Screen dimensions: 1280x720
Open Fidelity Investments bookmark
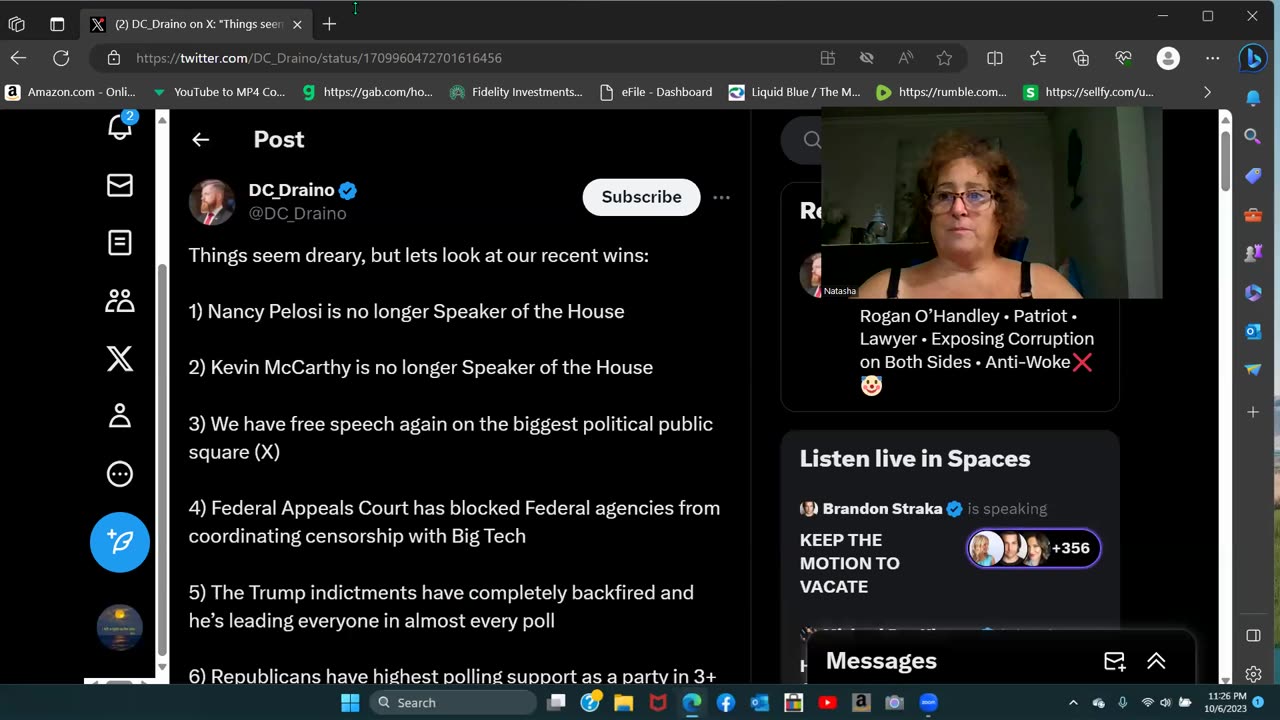coord(516,92)
